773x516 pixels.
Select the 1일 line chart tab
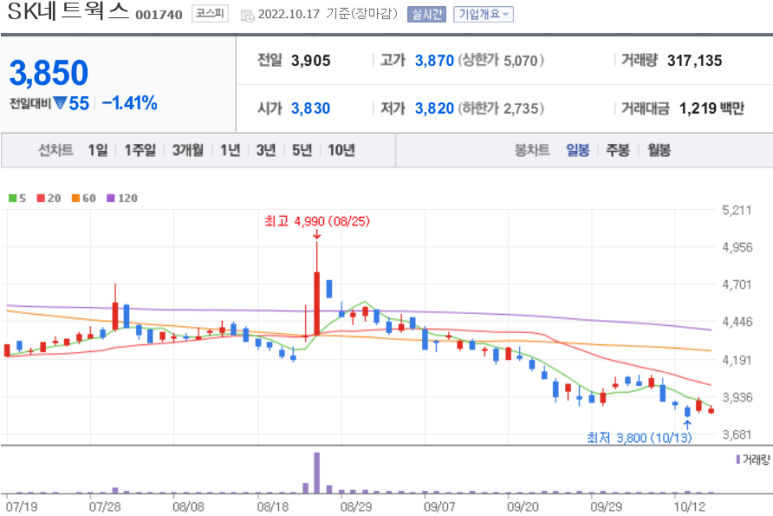(x=98, y=150)
